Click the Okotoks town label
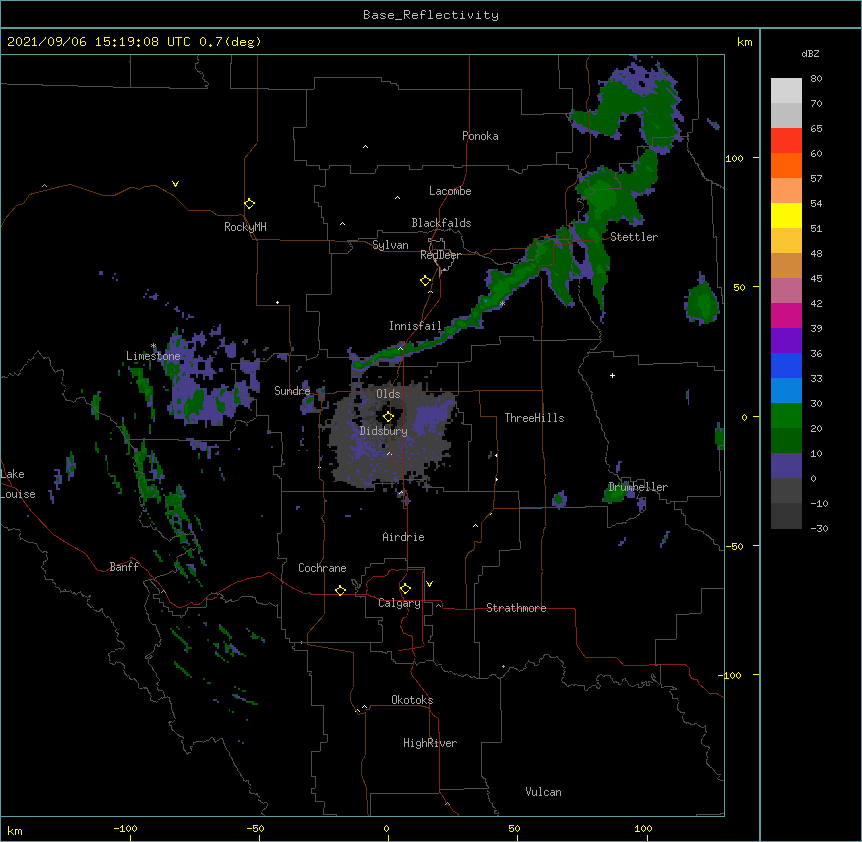The image size is (862, 842). coord(412,700)
